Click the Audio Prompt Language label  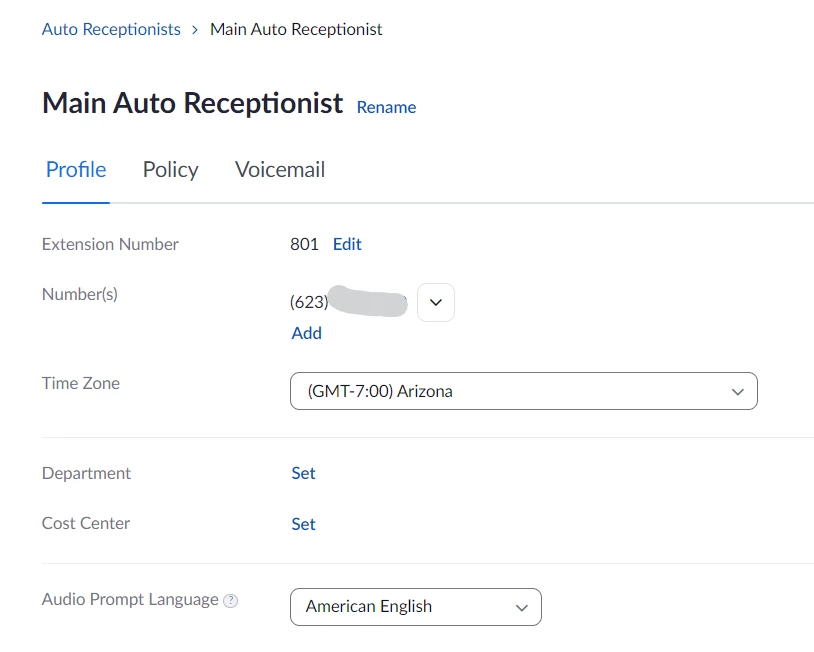pos(130,600)
